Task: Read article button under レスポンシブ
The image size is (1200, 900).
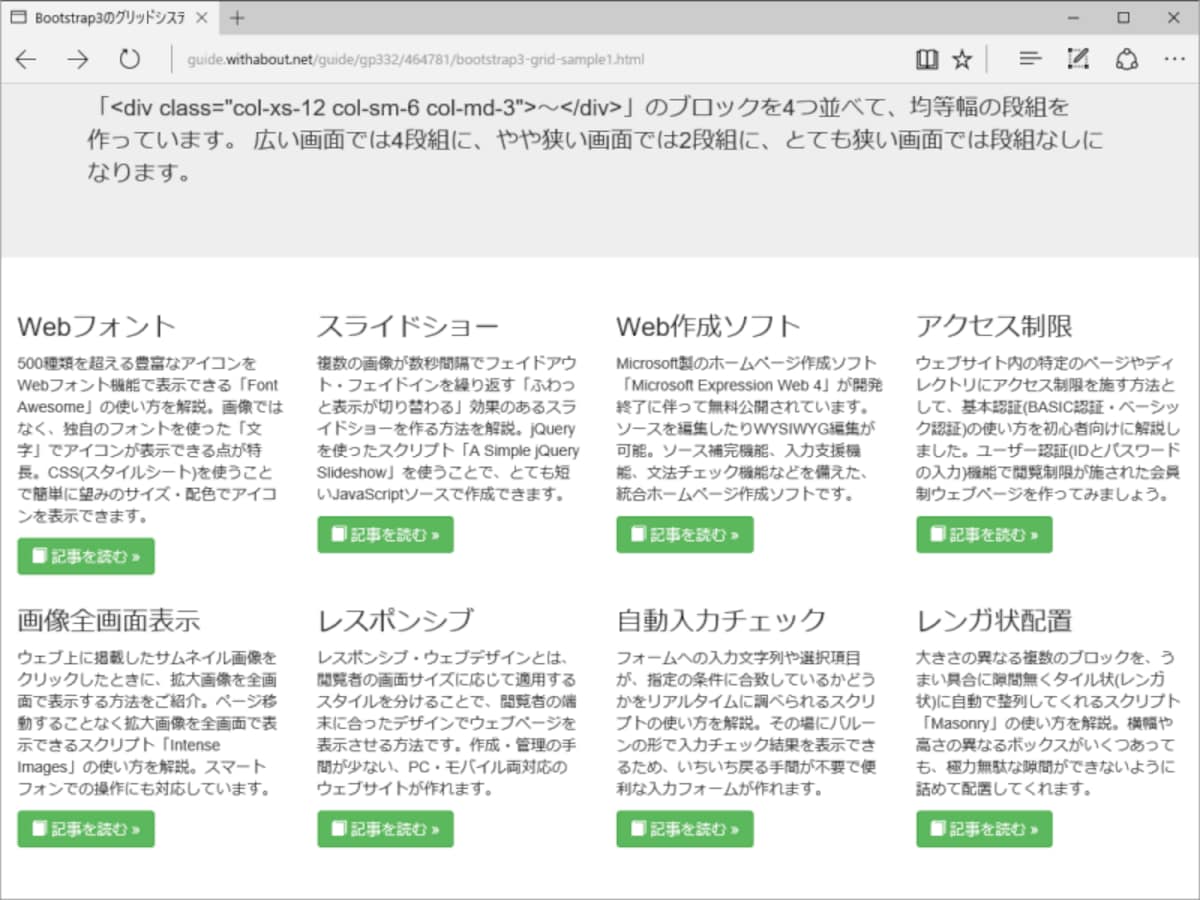Action: (x=385, y=829)
